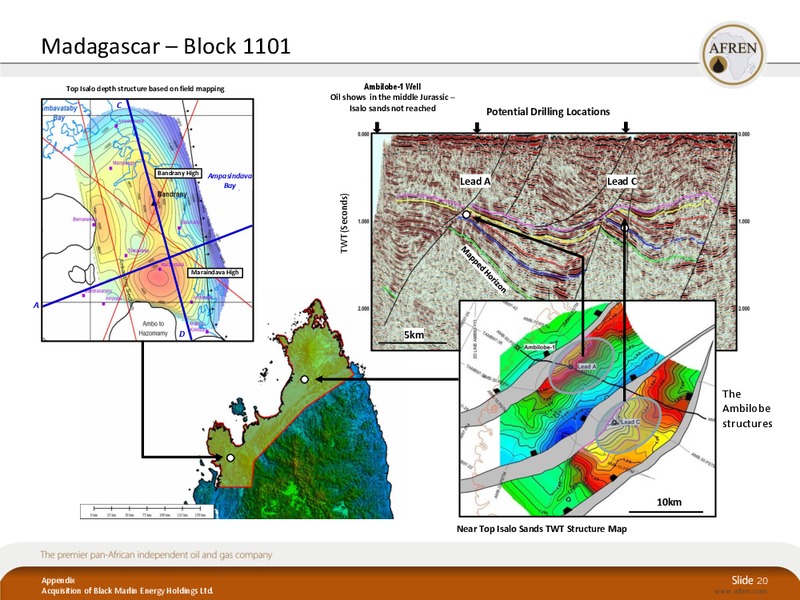Click the AFREN company logo
This screenshot has width=800, height=600.
pos(733,55)
